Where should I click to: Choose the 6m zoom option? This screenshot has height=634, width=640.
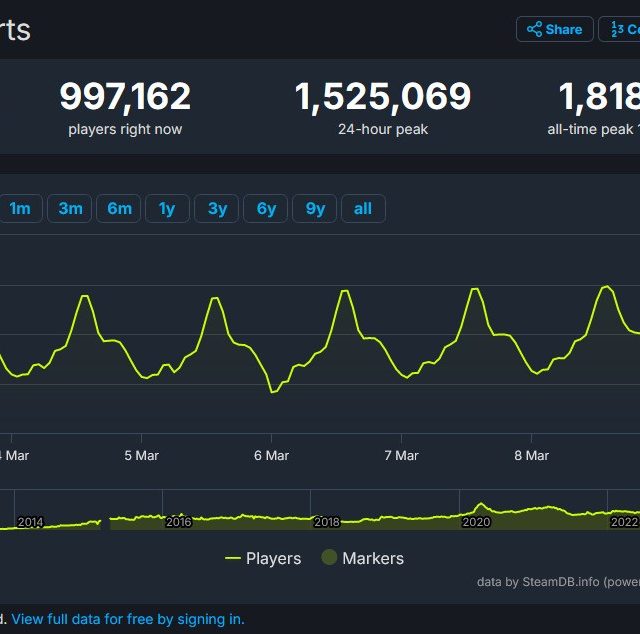pyautogui.click(x=120, y=208)
